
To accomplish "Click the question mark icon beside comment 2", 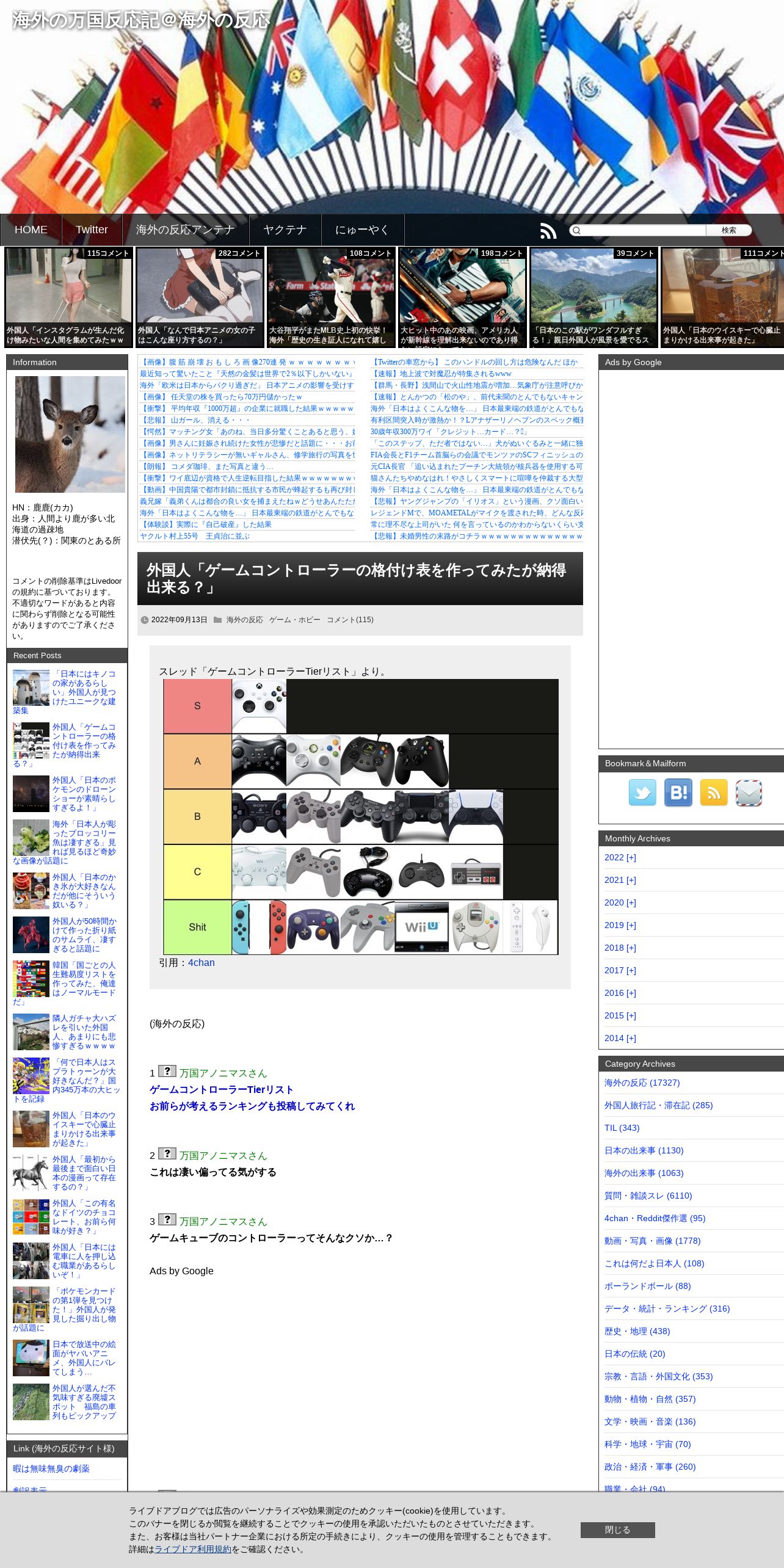I will [167, 1153].
